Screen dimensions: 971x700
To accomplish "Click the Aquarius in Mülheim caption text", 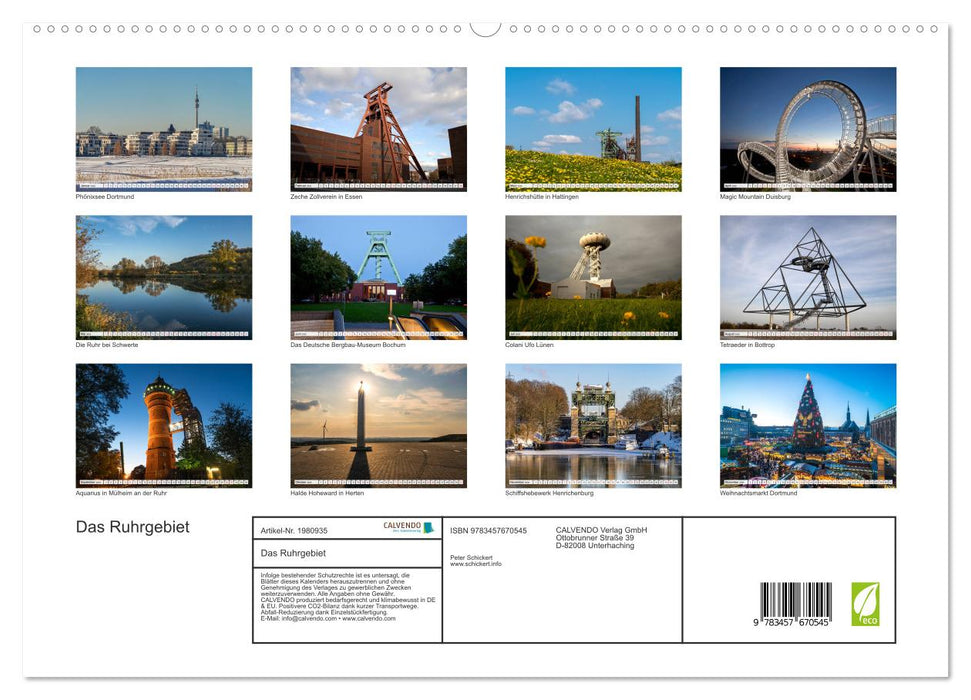I will (x=122, y=492).
